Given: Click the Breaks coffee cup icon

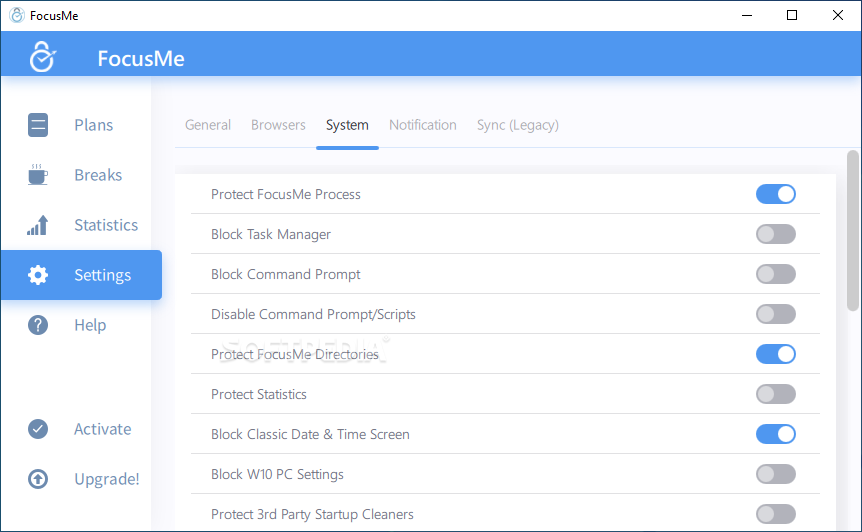Looking at the screenshot, I should click(x=38, y=175).
